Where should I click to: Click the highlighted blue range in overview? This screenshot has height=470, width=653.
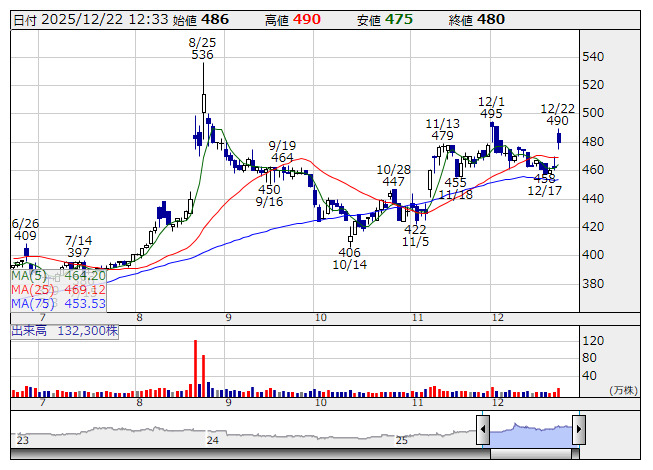coord(531,435)
